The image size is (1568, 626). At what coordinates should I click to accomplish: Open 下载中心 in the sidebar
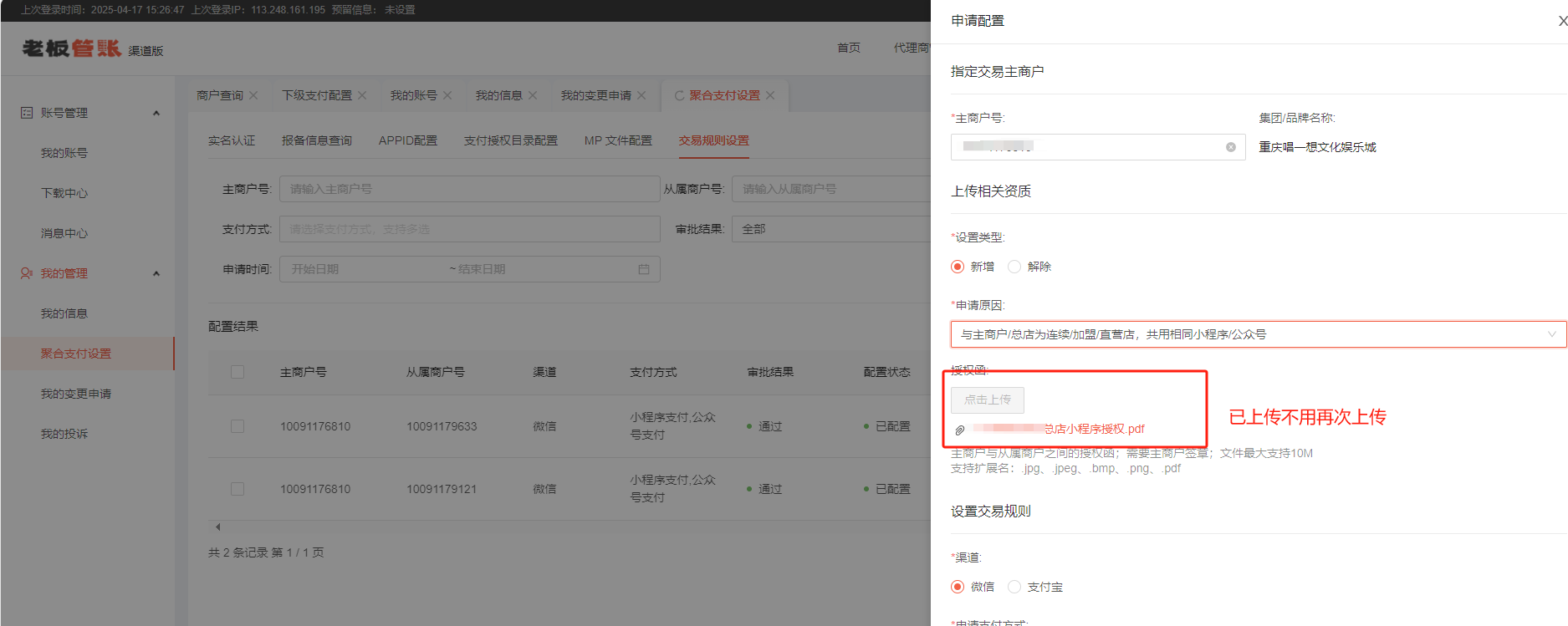click(x=64, y=193)
